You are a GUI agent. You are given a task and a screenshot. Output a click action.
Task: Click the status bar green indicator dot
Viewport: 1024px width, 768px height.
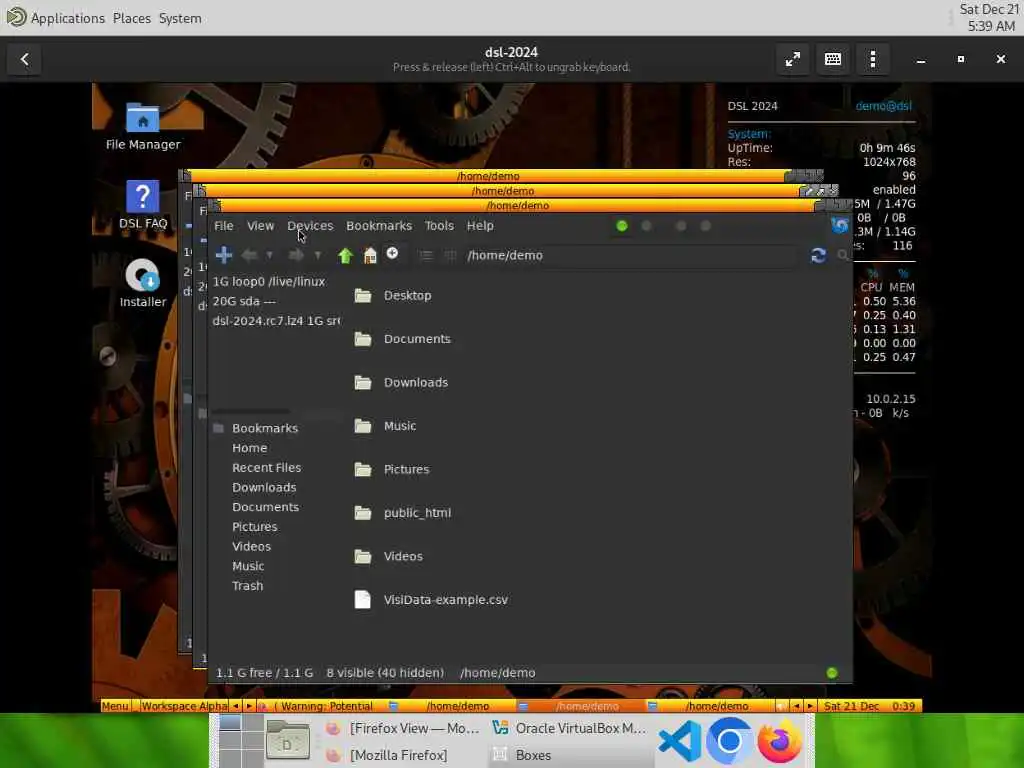(832, 673)
